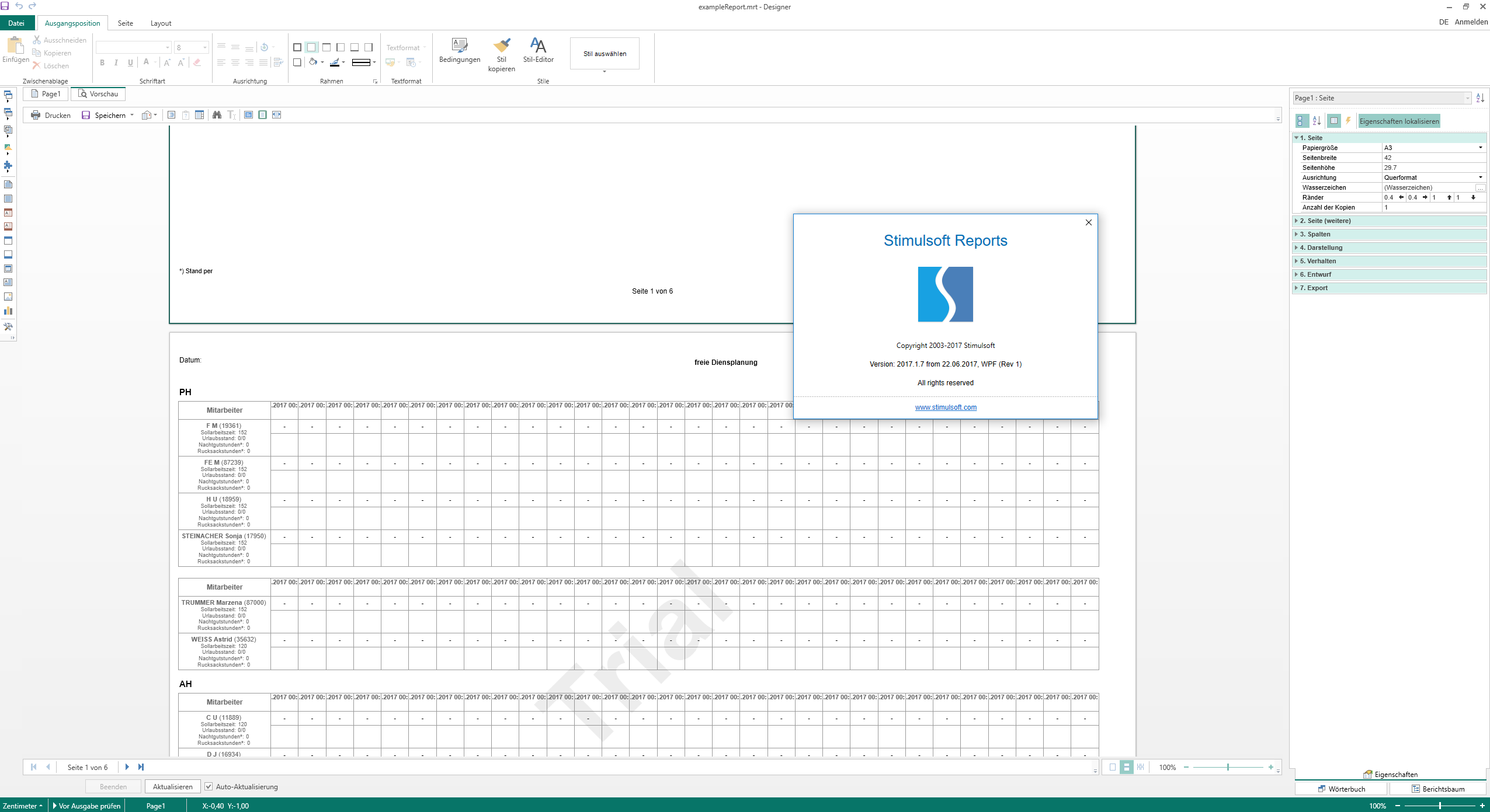The width and height of the screenshot is (1490, 812).
Task: Toggle no border button in Rahmen
Action: click(311, 47)
